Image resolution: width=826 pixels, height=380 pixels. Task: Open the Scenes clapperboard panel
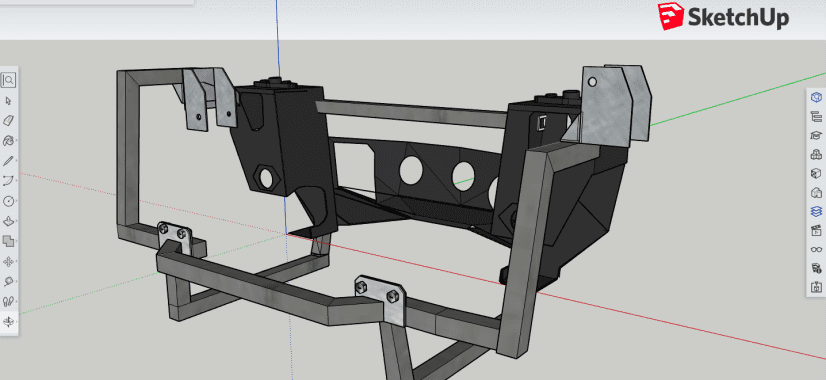click(816, 230)
